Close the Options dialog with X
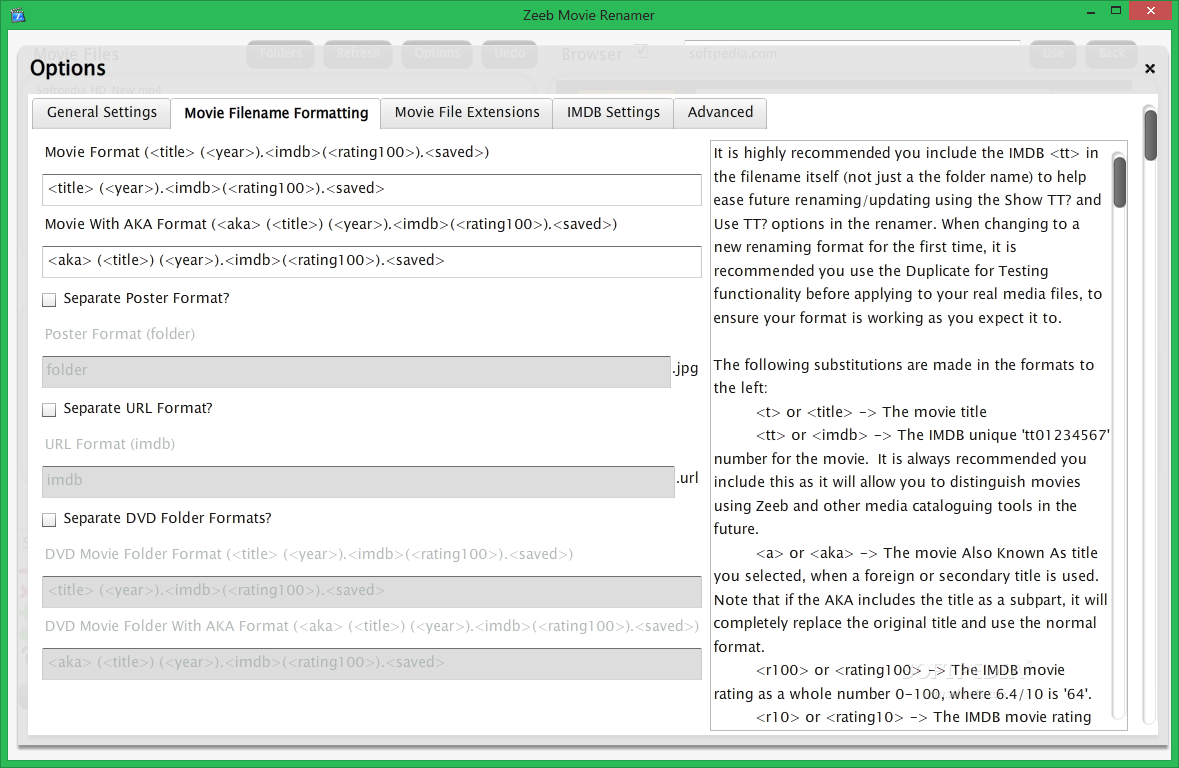The image size is (1179, 768). [1150, 68]
